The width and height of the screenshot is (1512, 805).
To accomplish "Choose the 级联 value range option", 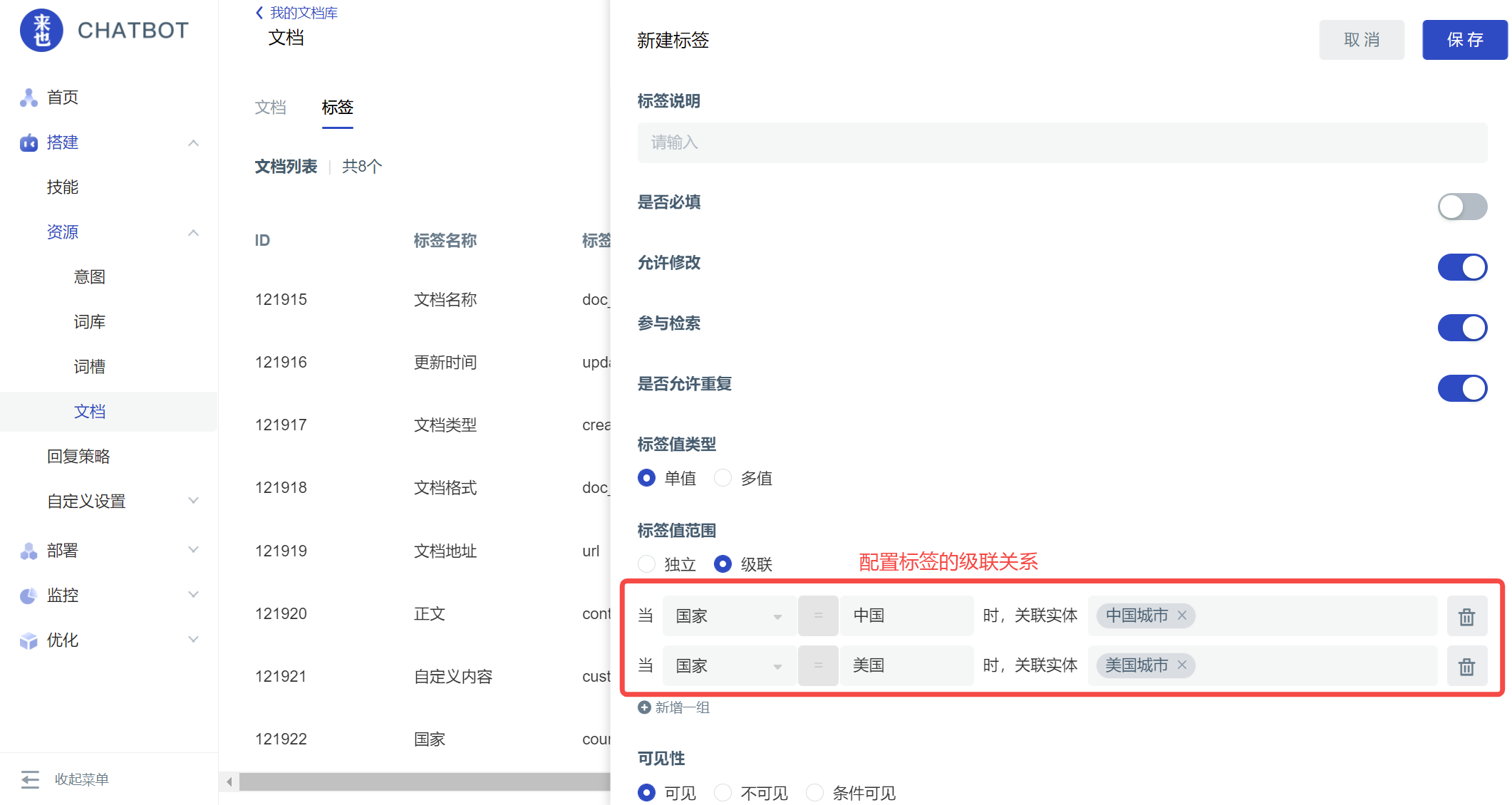I will tap(723, 564).
